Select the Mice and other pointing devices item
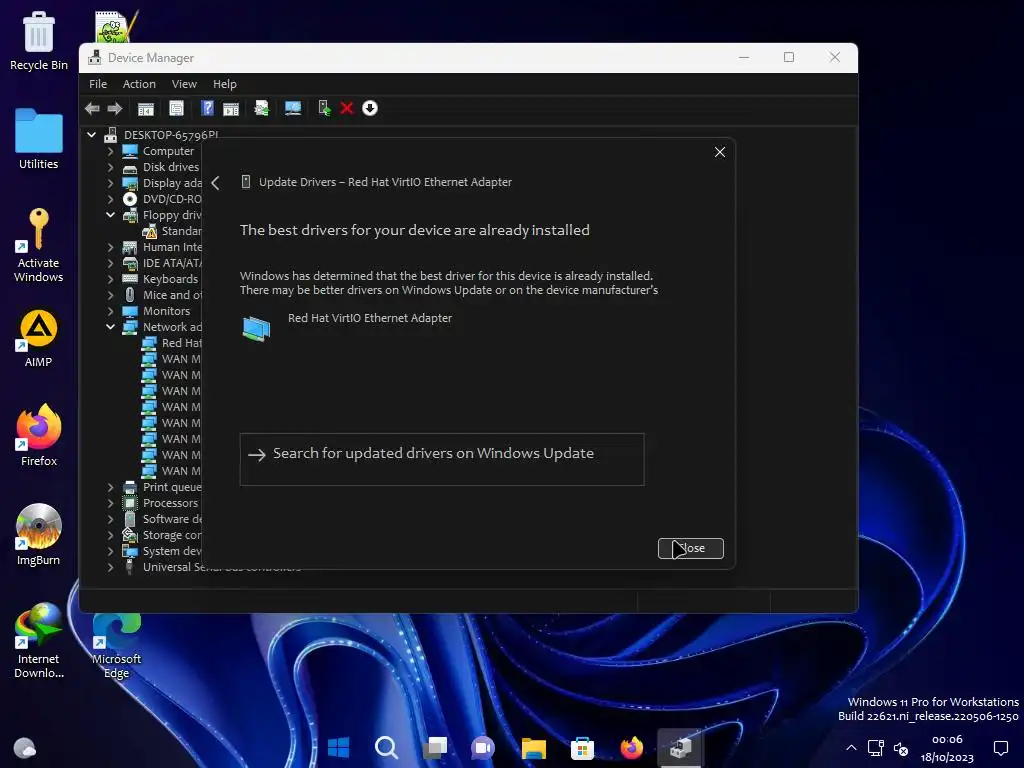The height and width of the screenshot is (768, 1024). [172, 295]
